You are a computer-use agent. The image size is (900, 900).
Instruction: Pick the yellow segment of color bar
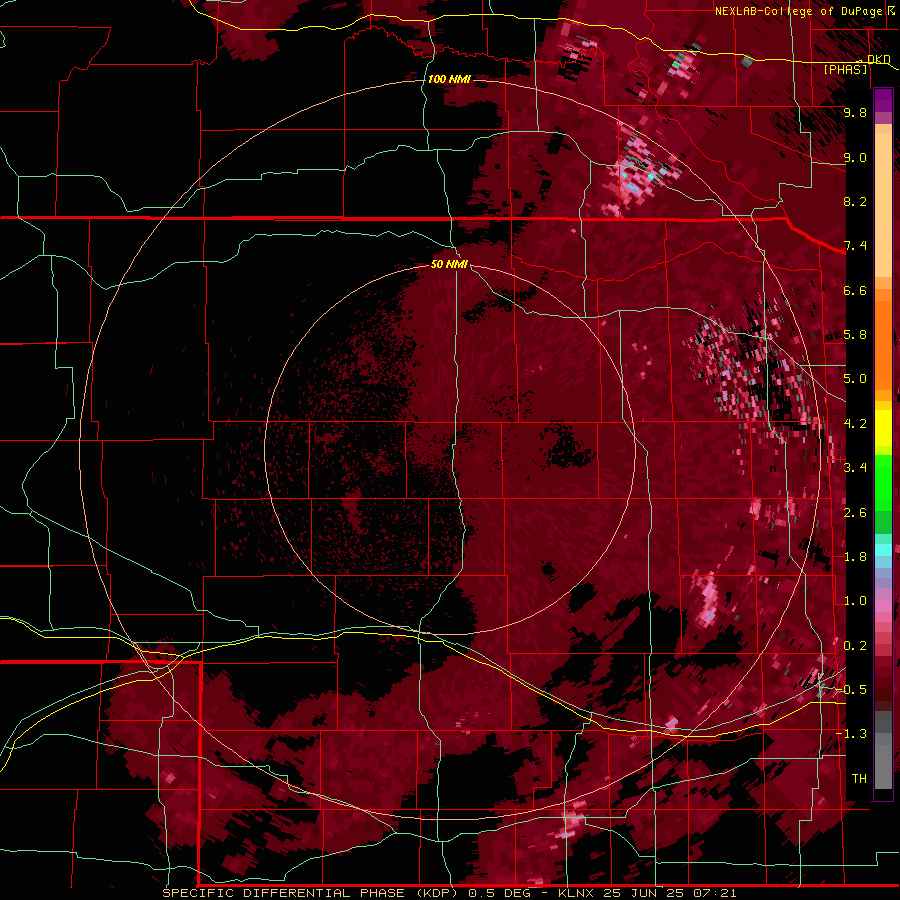point(883,428)
